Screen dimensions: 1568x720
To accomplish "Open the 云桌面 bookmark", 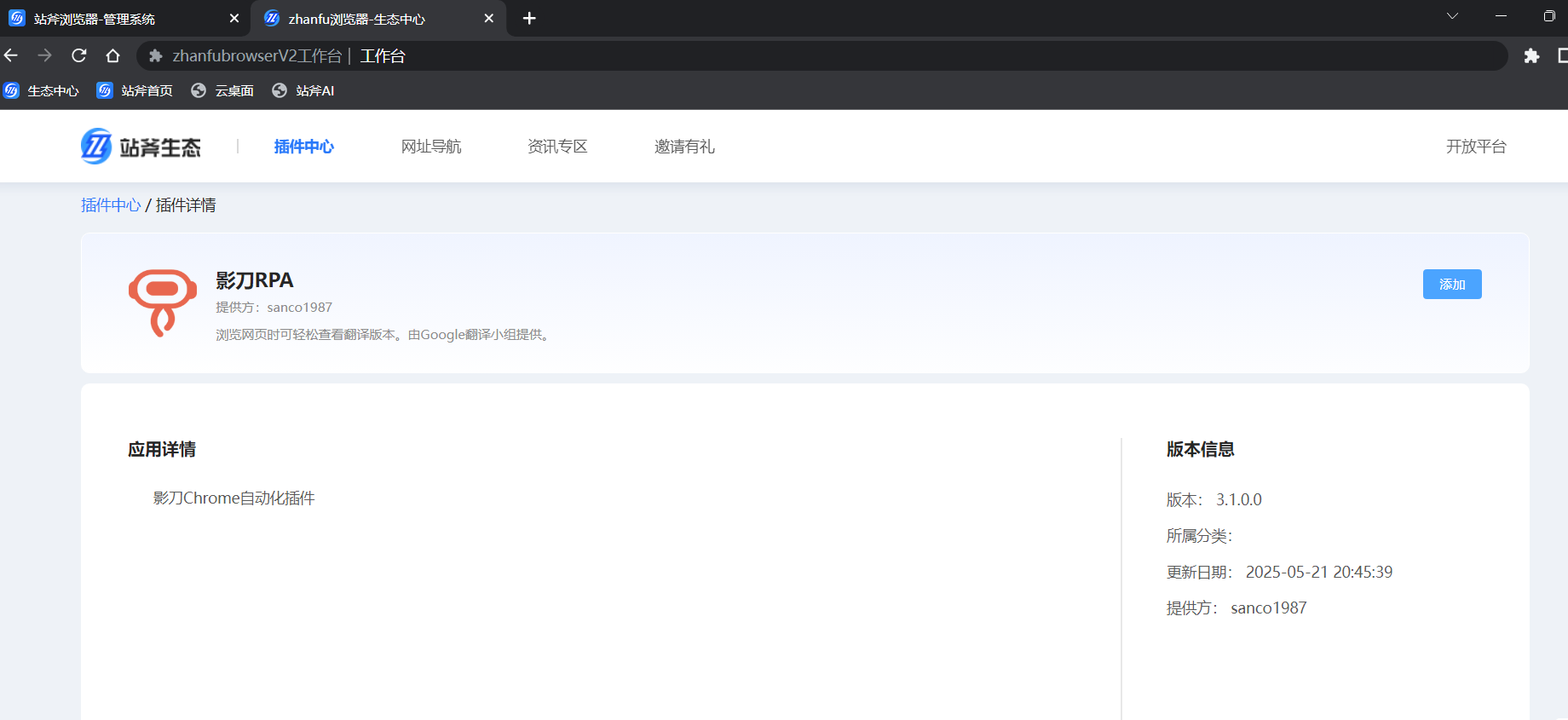I will click(222, 90).
